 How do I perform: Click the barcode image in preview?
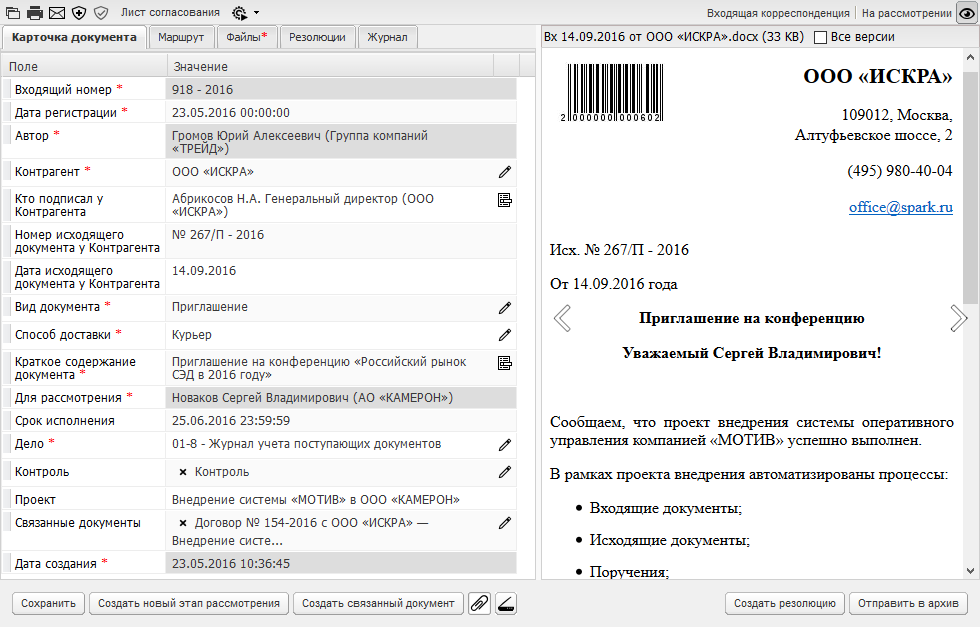click(x=611, y=93)
